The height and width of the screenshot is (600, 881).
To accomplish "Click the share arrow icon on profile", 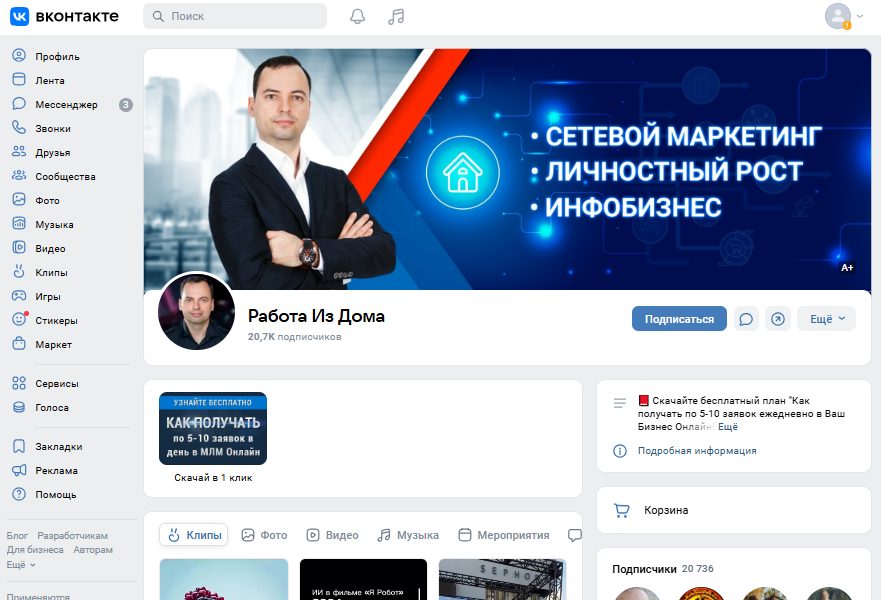I will (778, 319).
